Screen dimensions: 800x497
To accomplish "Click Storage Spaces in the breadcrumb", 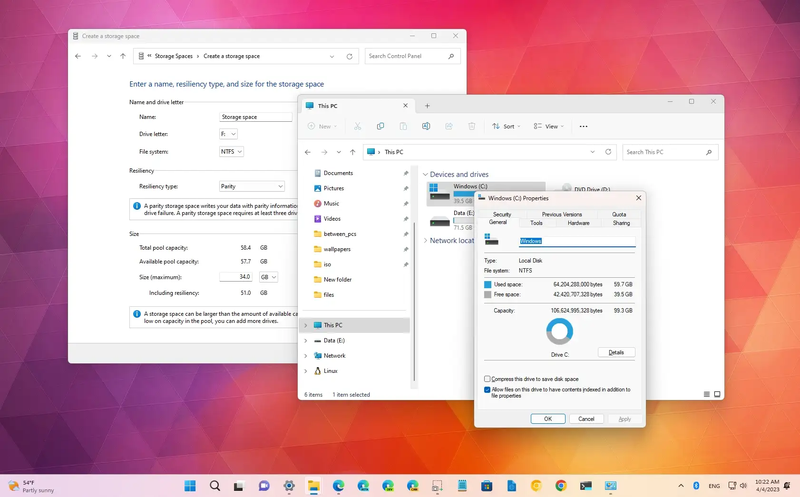I will 173,56.
